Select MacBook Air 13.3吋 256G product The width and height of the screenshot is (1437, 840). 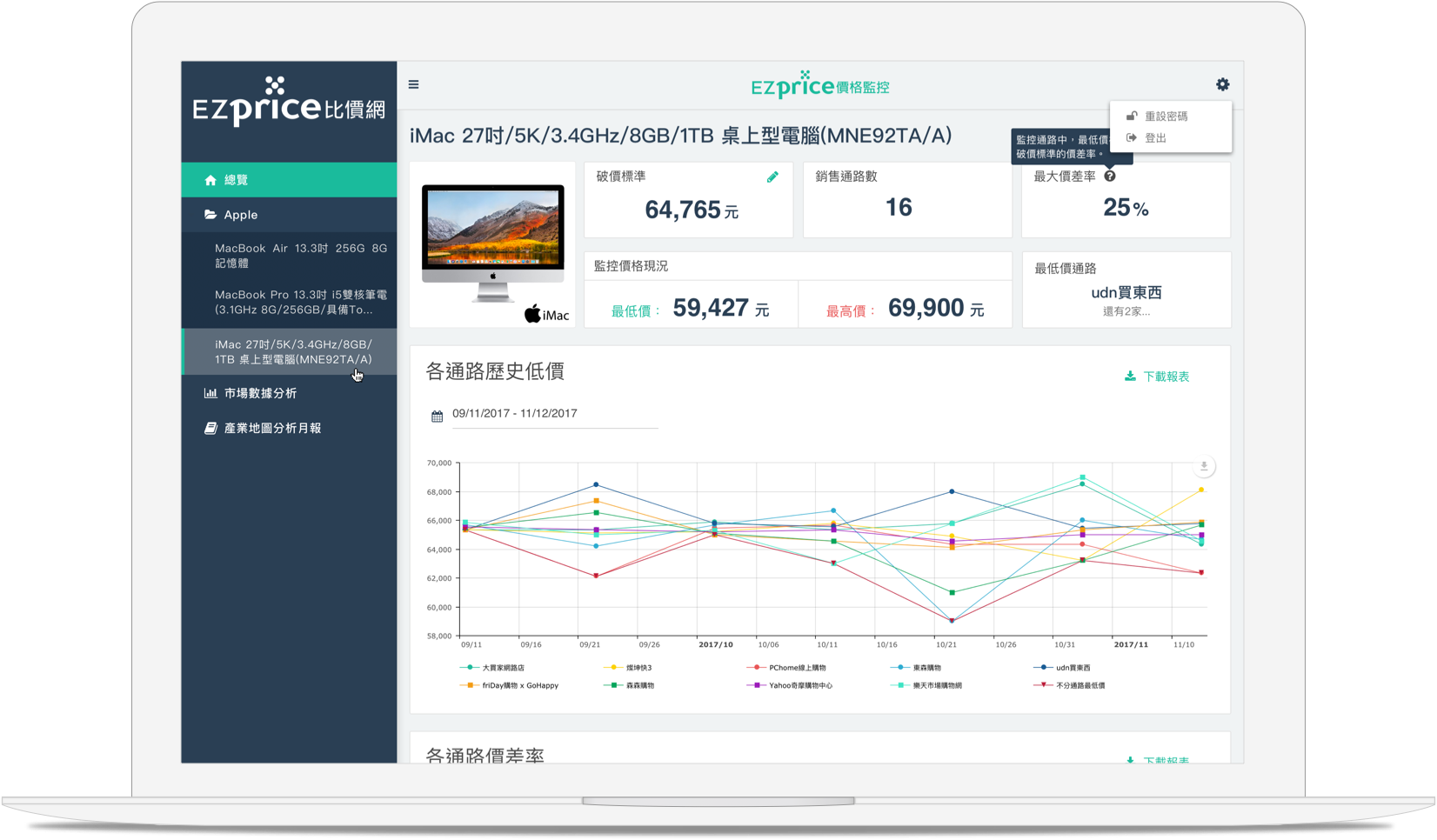pyautogui.click(x=301, y=256)
